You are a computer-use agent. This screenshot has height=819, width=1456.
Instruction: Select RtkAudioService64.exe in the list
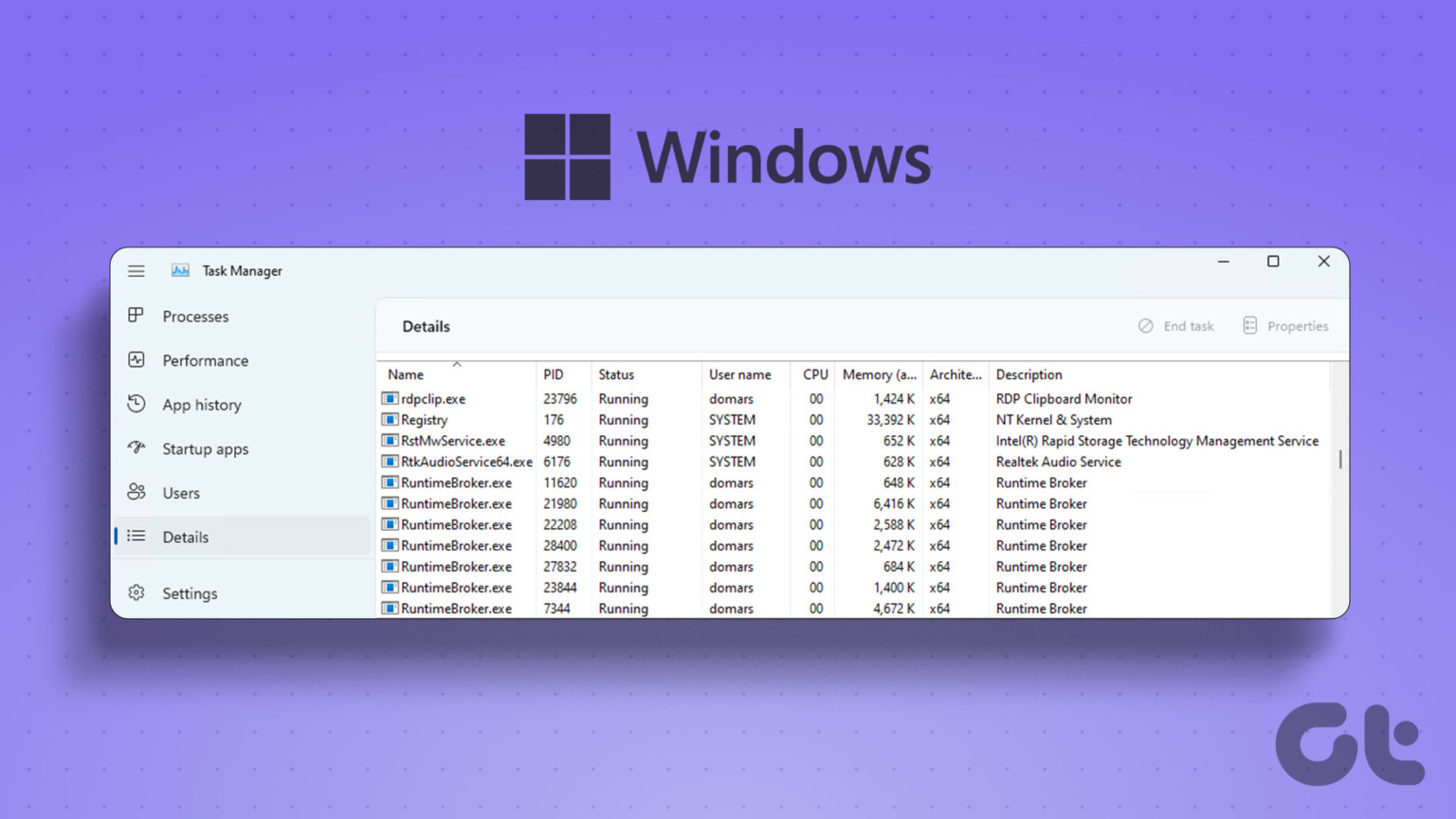(x=465, y=462)
